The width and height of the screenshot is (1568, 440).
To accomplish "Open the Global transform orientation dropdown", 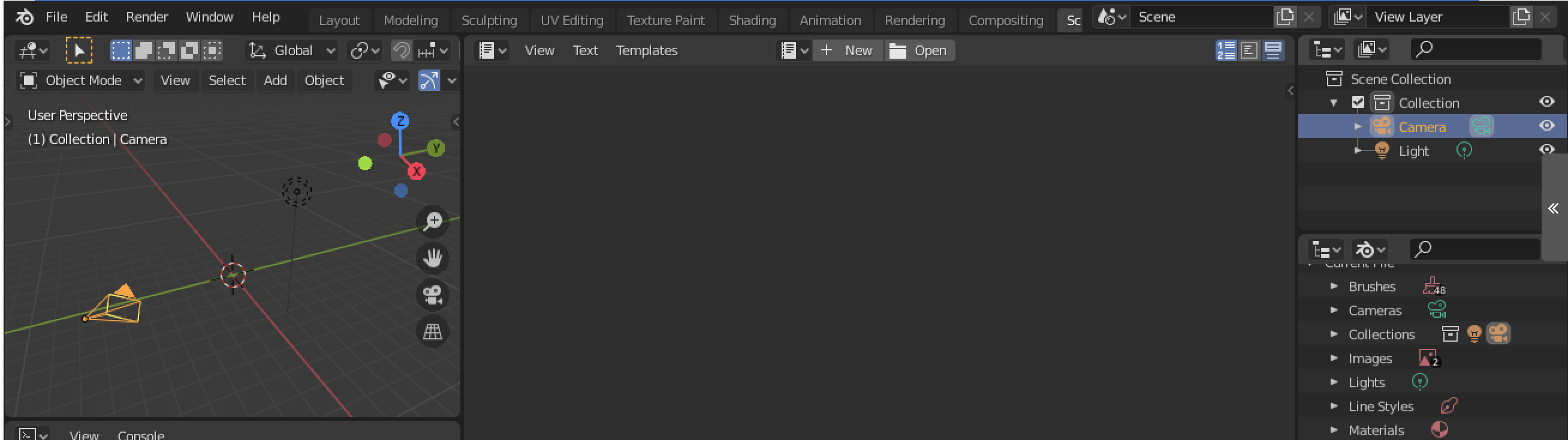I will 291,50.
